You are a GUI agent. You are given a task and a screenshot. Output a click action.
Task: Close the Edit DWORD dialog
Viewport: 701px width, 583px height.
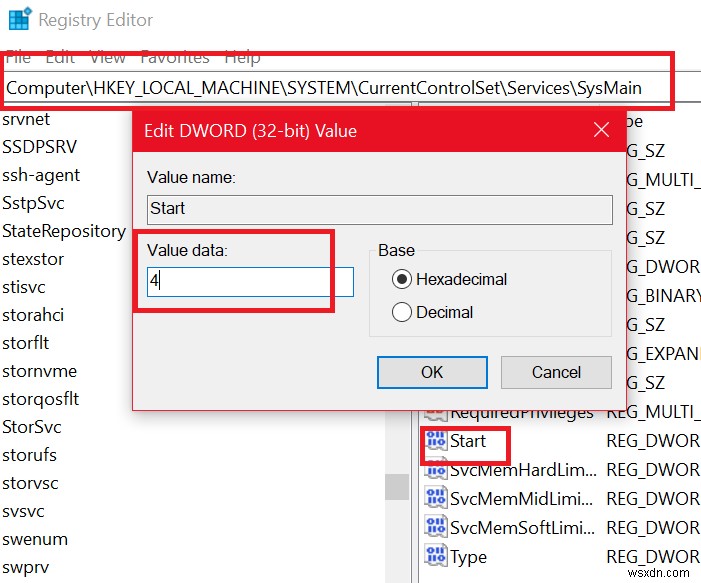point(601,130)
